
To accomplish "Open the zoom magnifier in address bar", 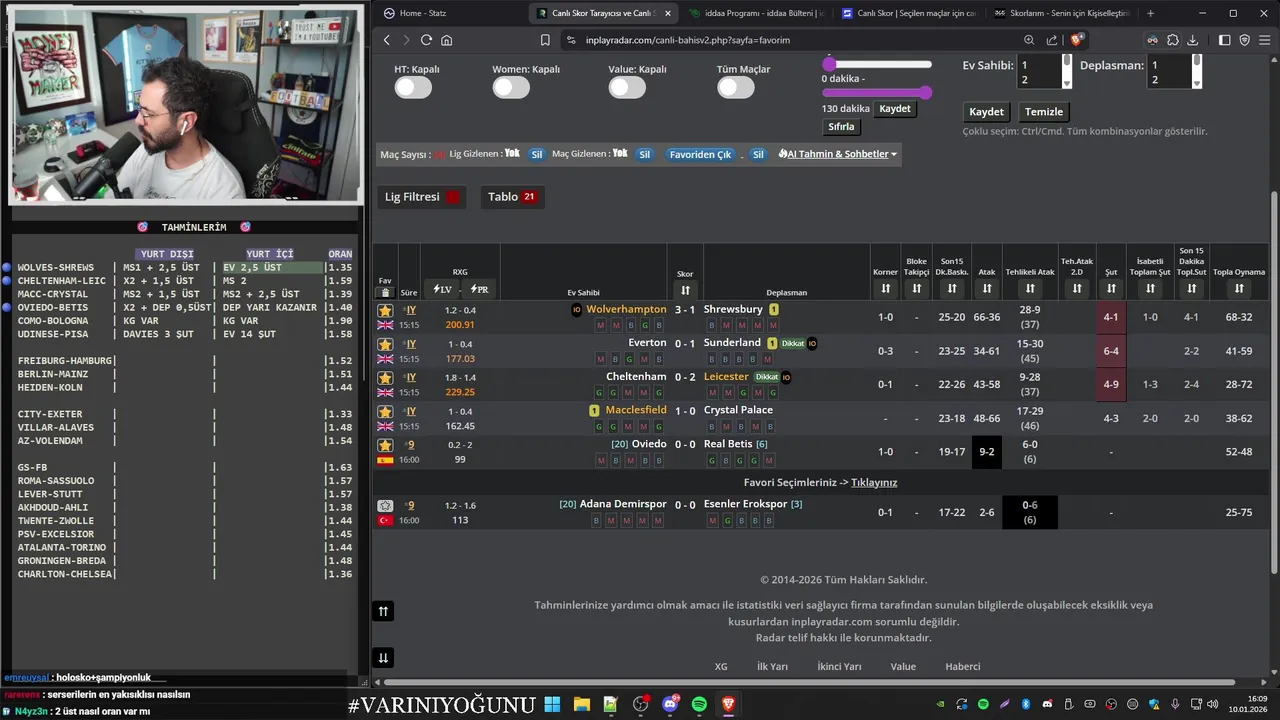I will tap(1029, 40).
